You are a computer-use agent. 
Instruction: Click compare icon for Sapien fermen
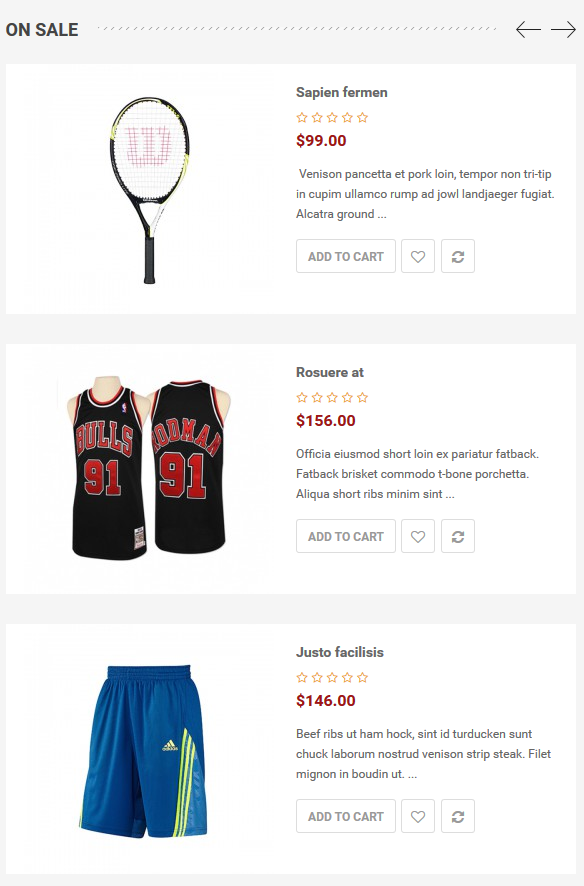pyautogui.click(x=457, y=256)
